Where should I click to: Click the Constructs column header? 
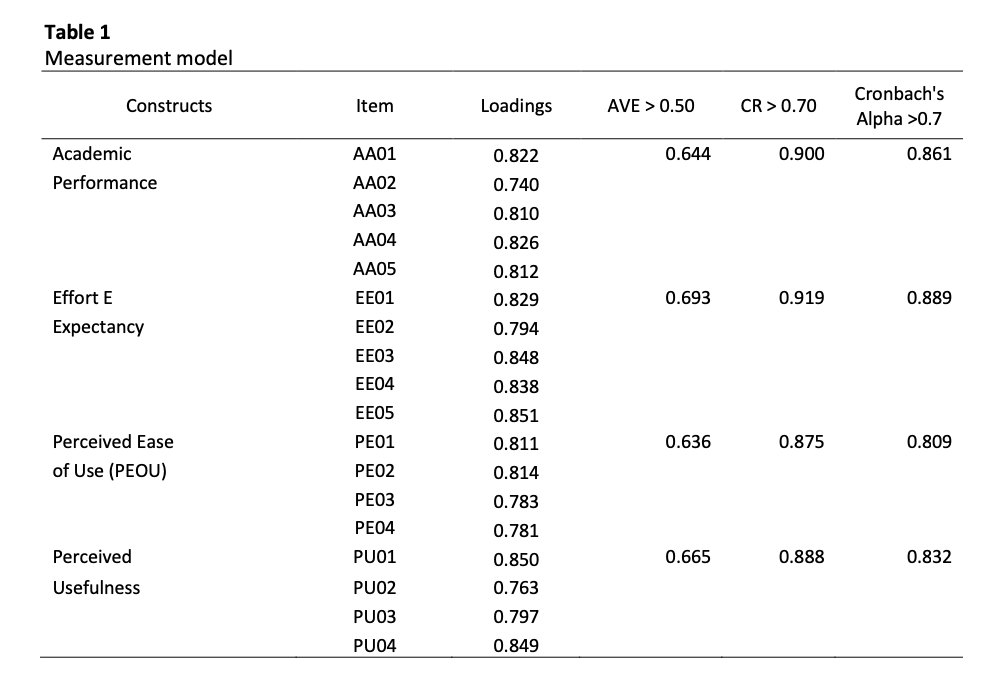pos(169,105)
